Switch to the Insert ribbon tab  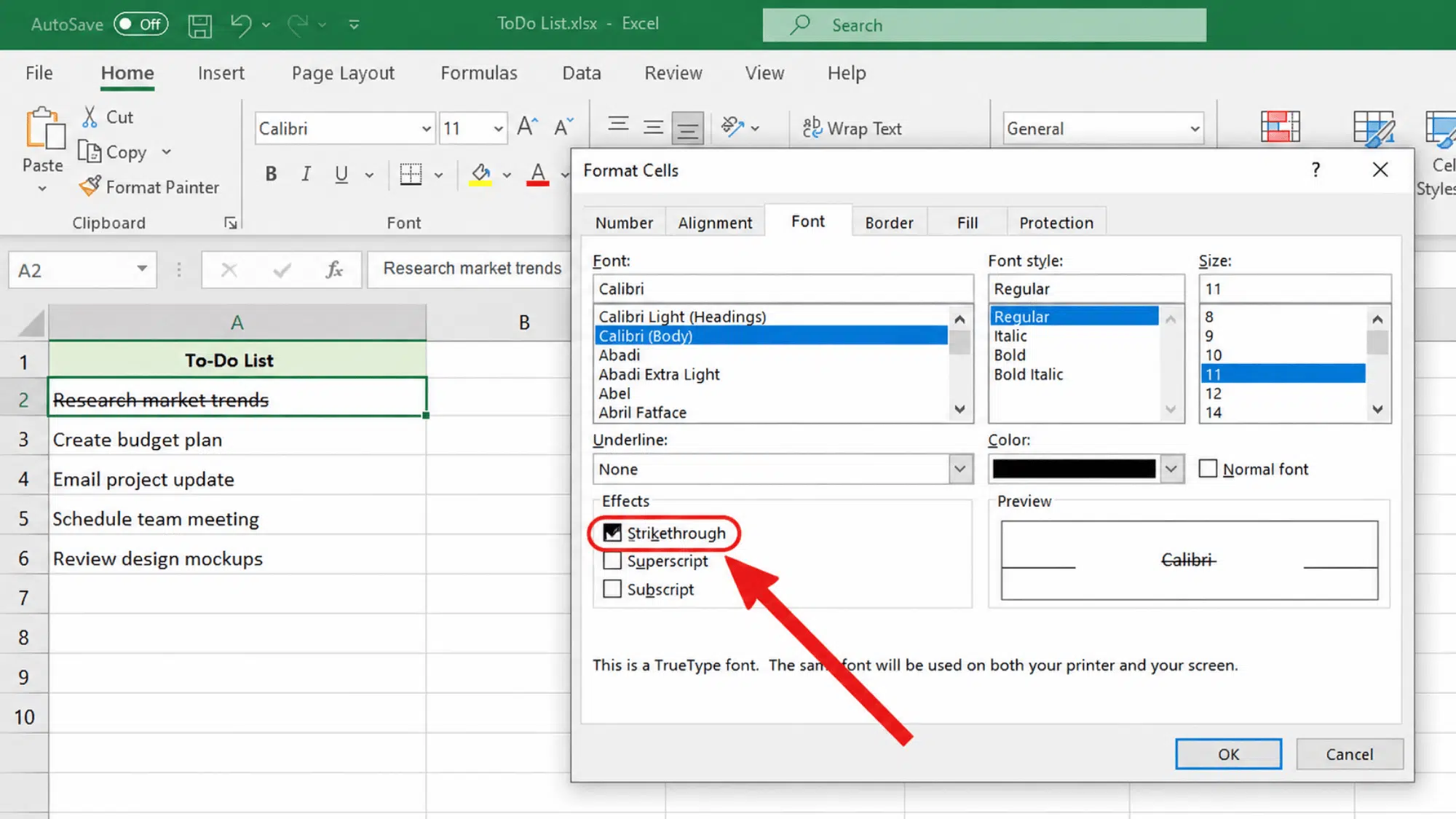pos(221,73)
